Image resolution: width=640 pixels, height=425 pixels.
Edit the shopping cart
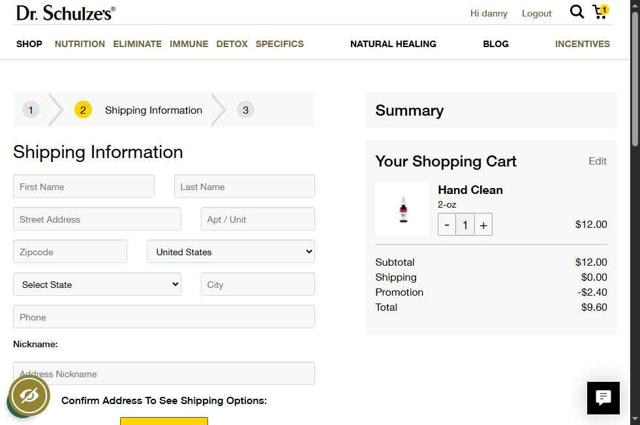tap(597, 161)
